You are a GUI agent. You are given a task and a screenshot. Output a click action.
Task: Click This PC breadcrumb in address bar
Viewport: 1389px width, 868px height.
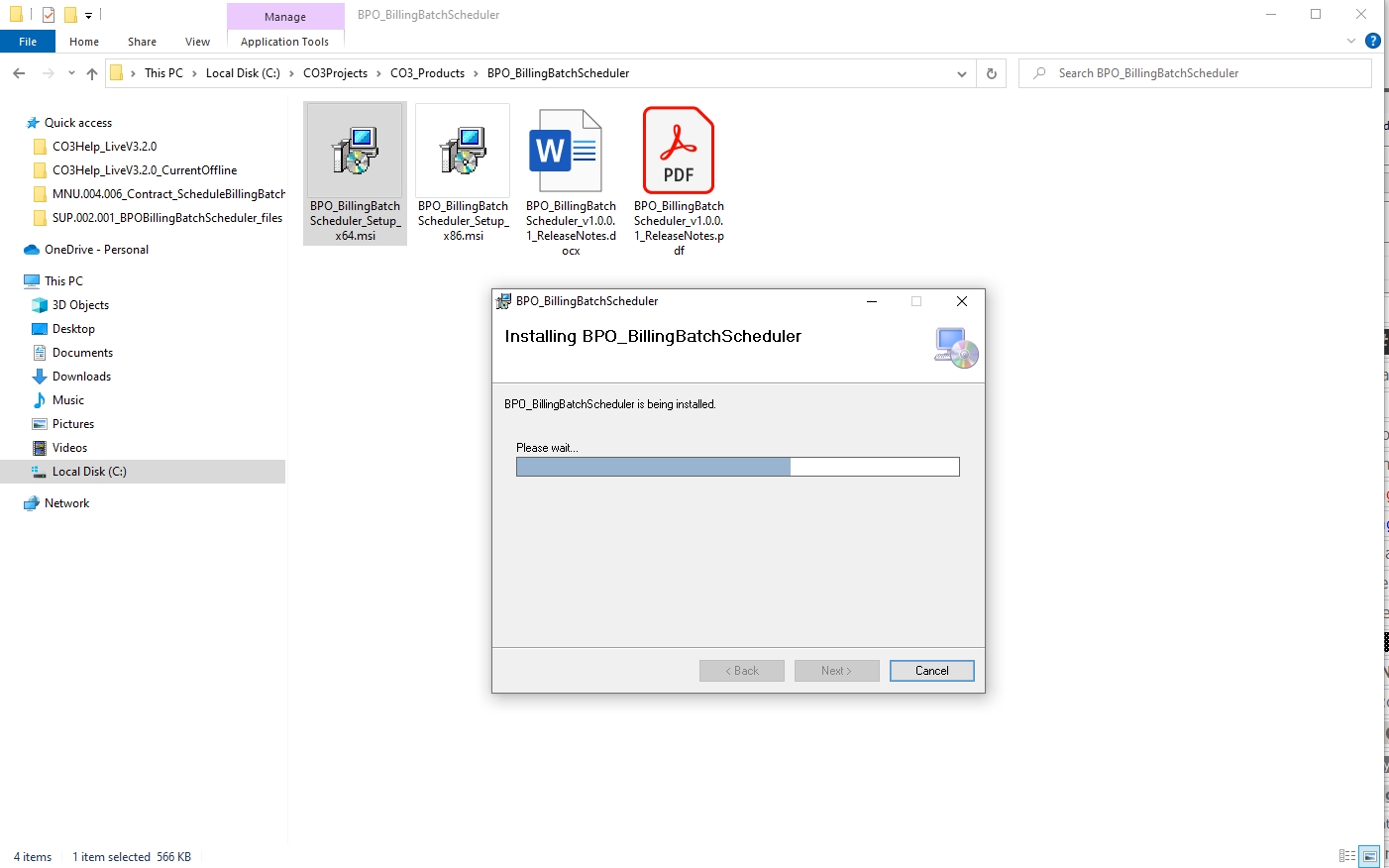163,73
